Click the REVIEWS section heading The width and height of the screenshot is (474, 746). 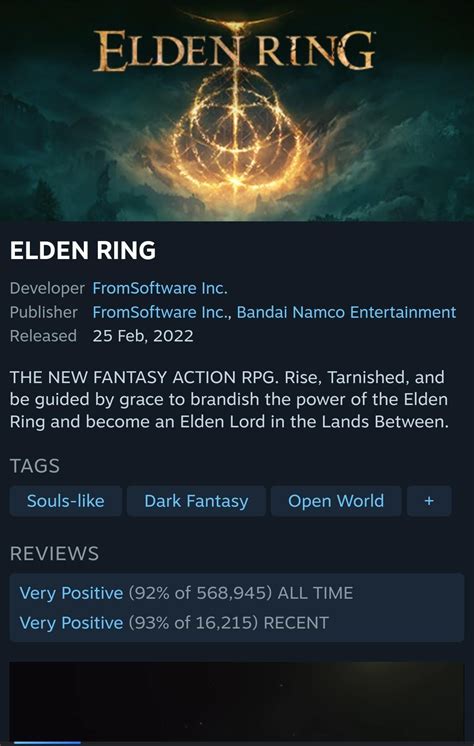pos(54,553)
